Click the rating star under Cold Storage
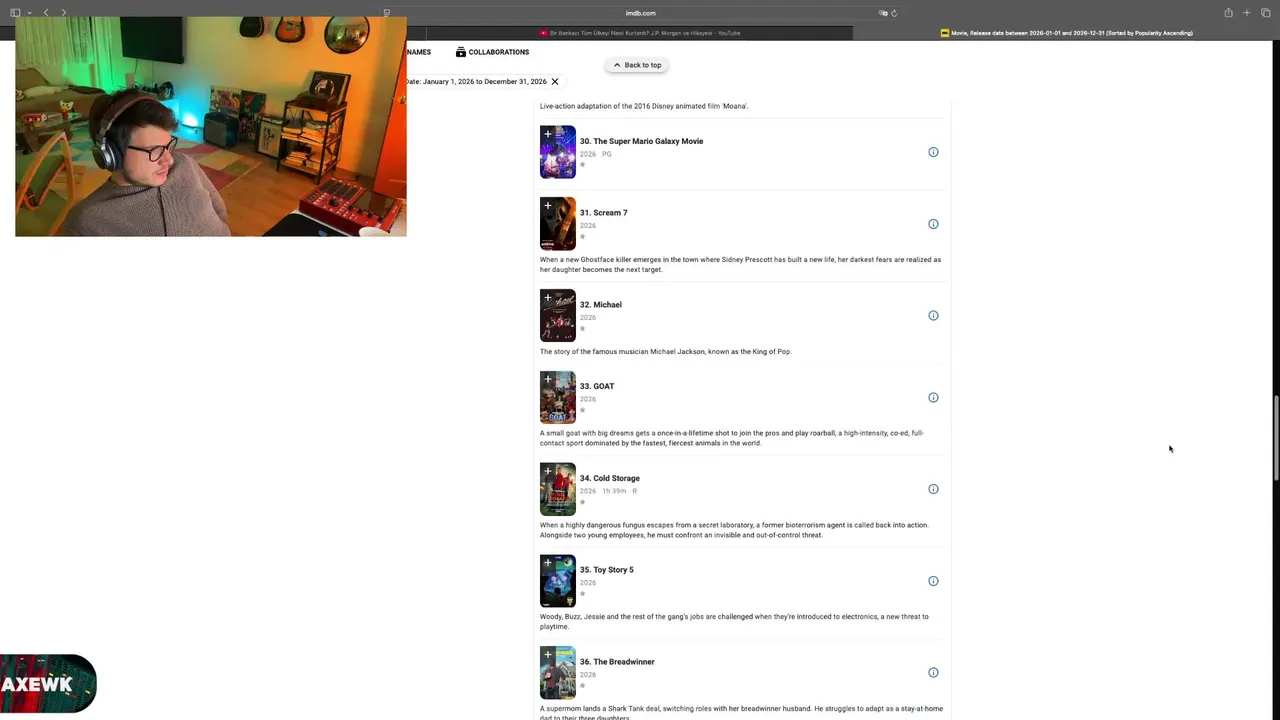This screenshot has width=1280, height=720. click(583, 502)
